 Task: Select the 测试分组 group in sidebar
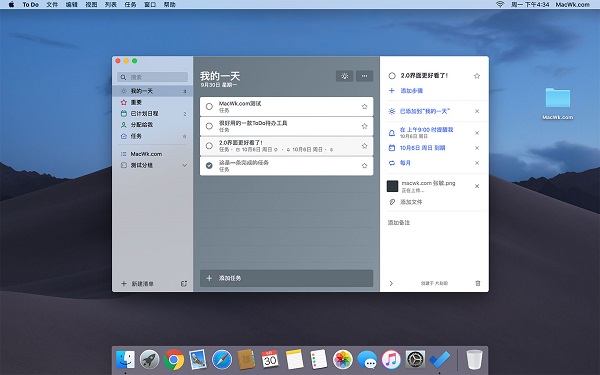[152, 165]
